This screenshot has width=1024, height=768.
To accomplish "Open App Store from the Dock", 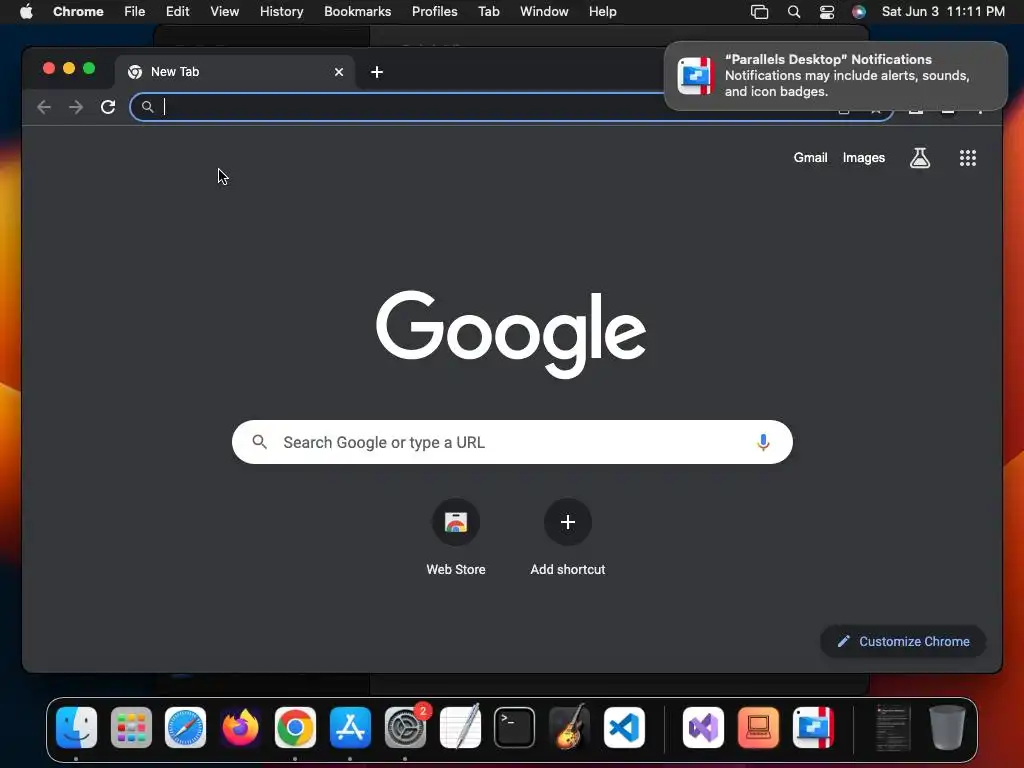I will [350, 727].
